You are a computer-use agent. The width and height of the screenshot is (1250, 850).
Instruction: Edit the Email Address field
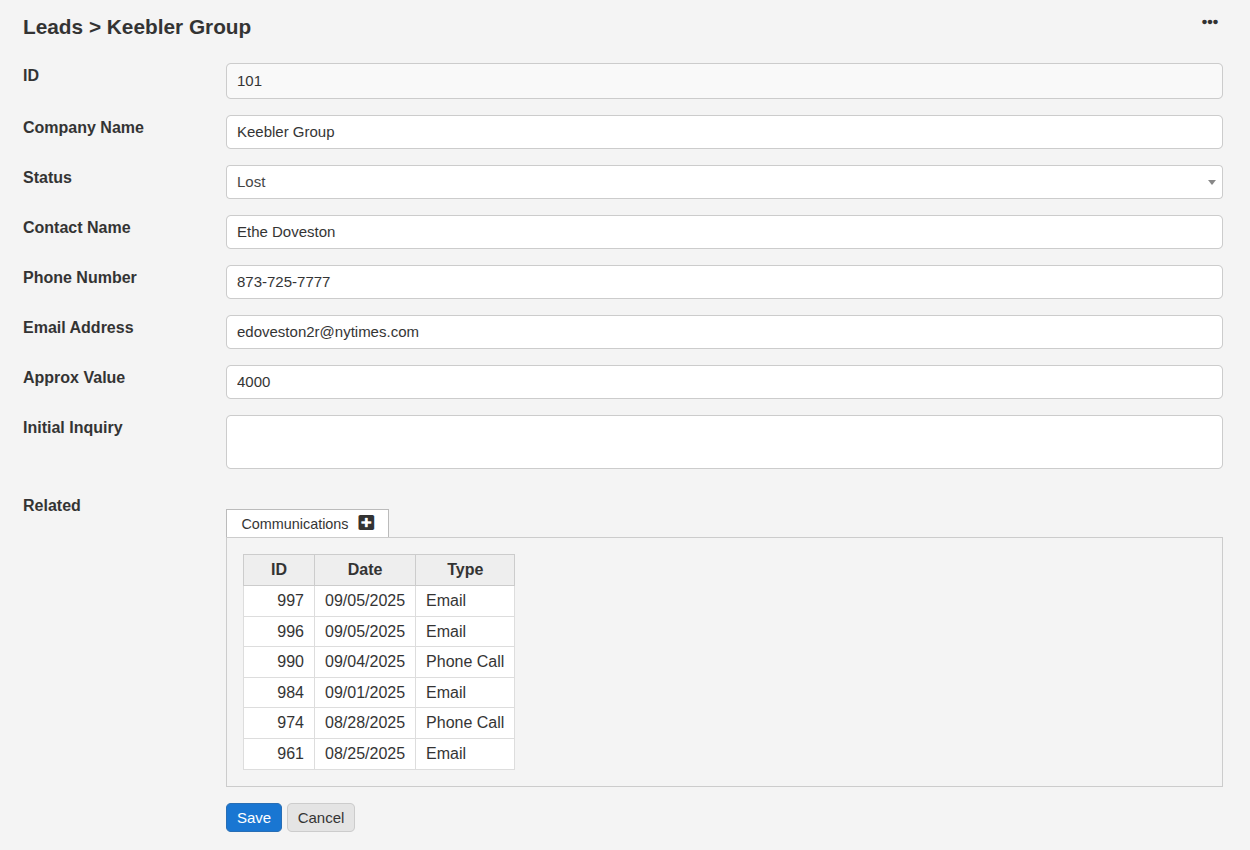point(723,332)
